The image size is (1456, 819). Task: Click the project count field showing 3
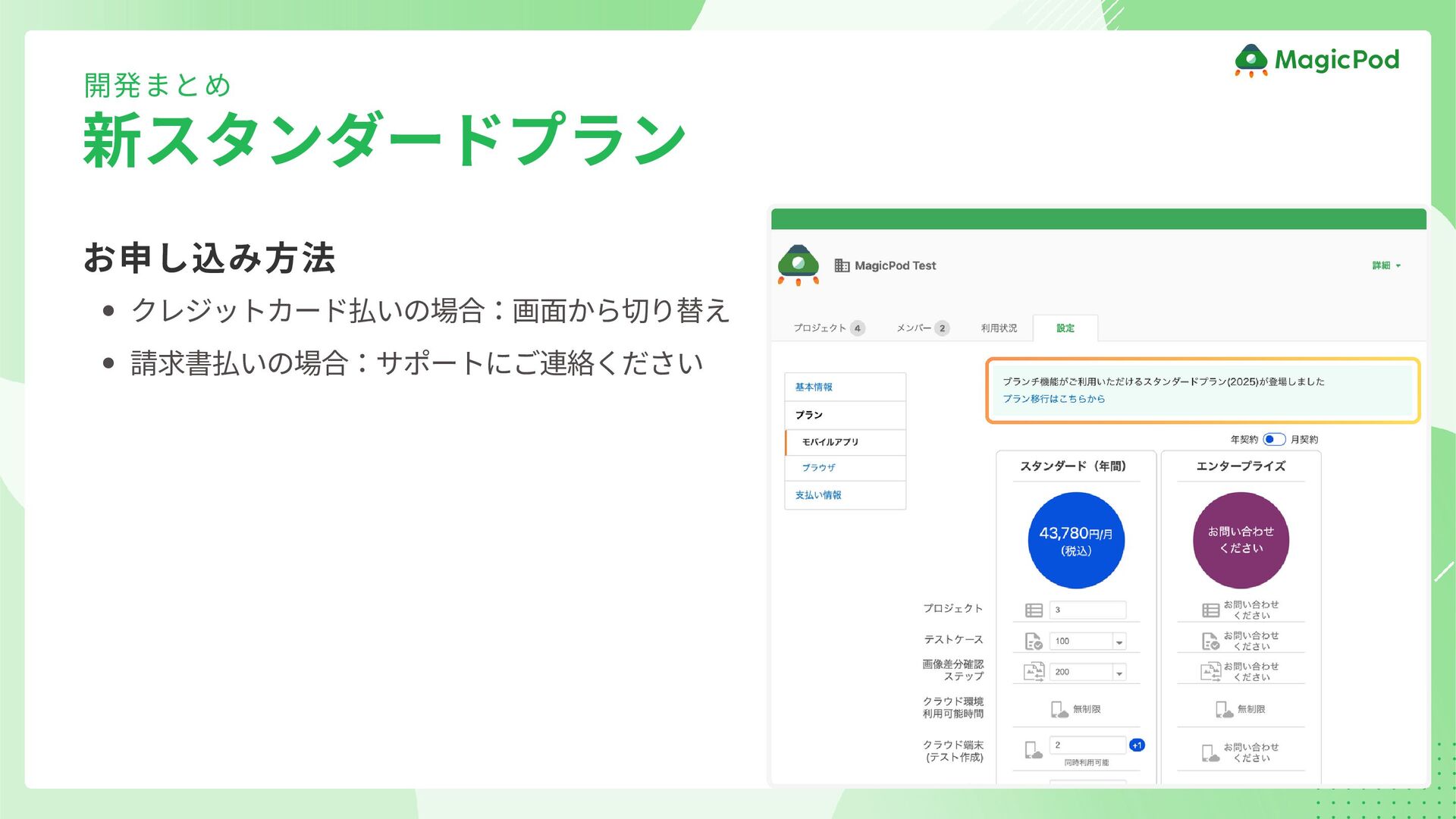(1087, 610)
